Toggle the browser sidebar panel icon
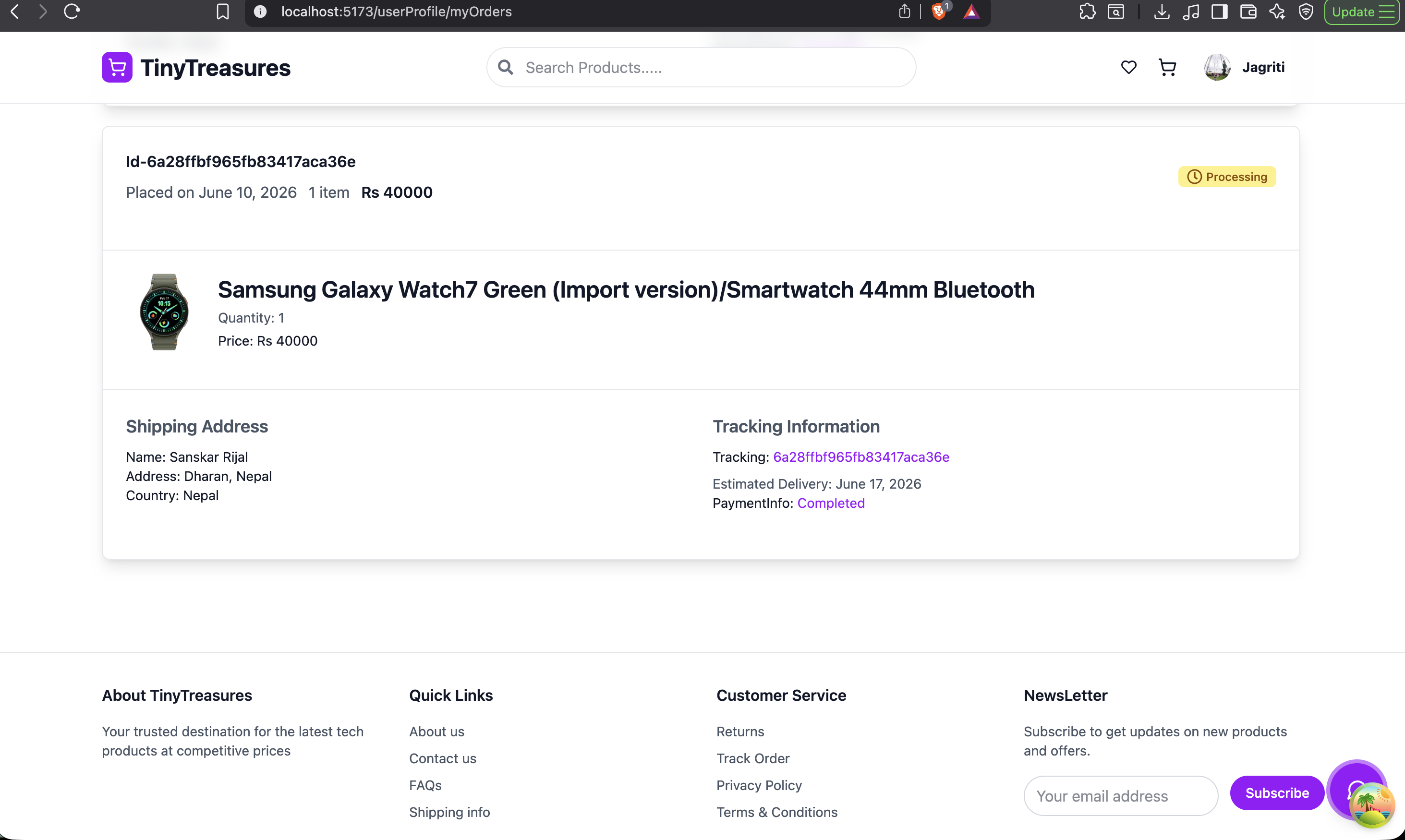Viewport: 1405px width, 840px height. [1219, 12]
